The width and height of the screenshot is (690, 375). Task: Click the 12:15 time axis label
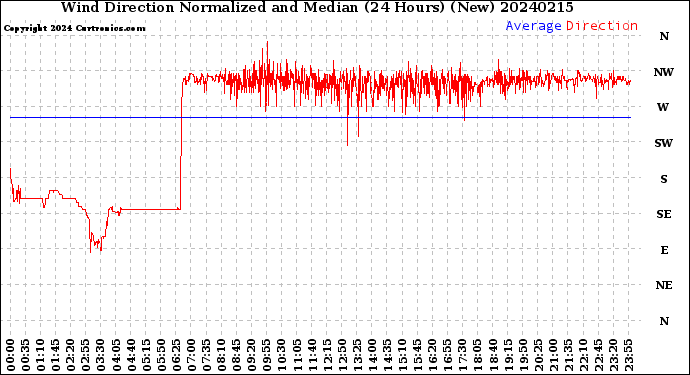pyautogui.click(x=327, y=355)
